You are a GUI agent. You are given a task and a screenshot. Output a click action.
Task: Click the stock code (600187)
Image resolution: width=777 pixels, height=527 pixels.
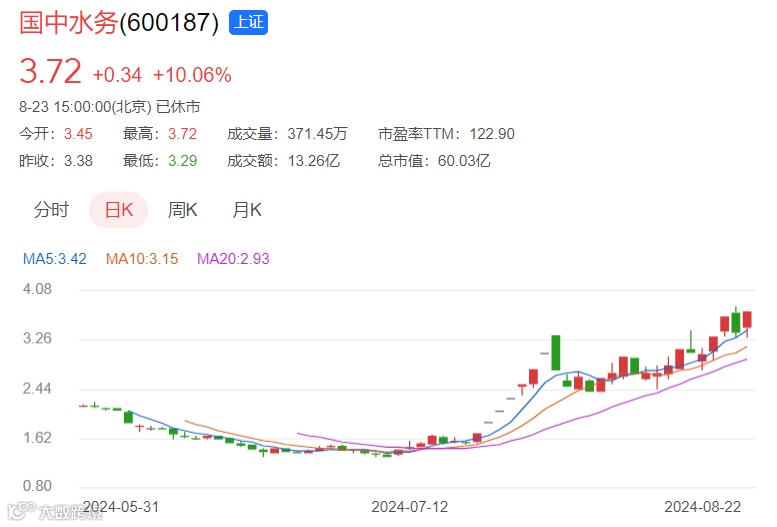coord(169,23)
